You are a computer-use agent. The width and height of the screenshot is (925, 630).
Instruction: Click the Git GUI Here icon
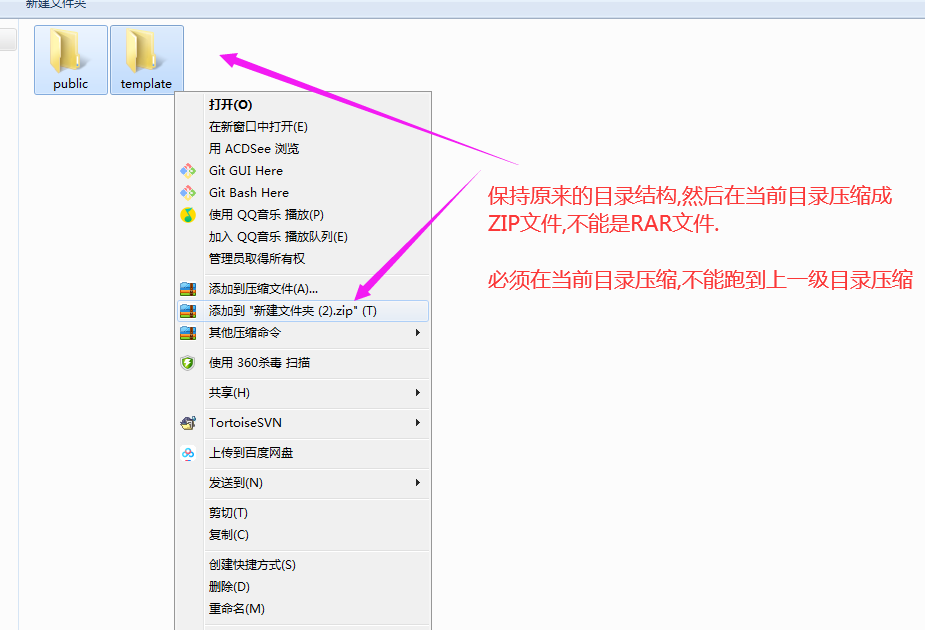(x=187, y=171)
